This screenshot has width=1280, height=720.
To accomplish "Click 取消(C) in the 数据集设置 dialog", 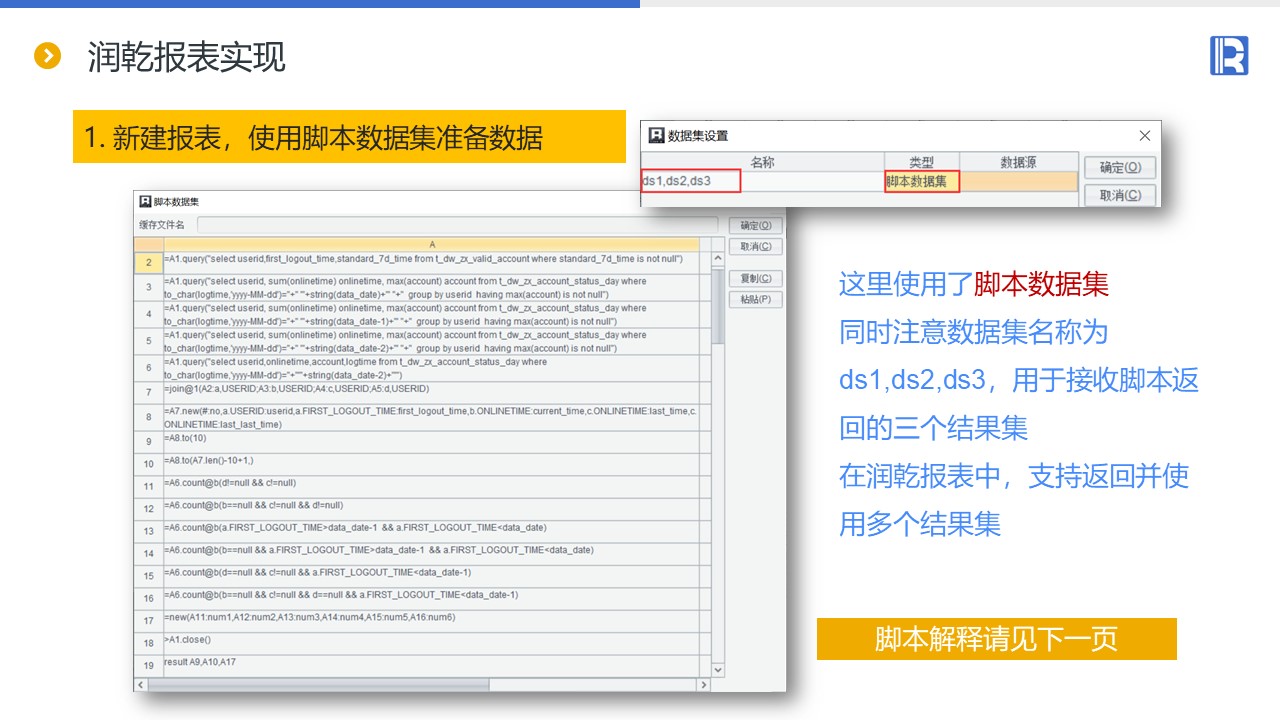I will click(1119, 195).
